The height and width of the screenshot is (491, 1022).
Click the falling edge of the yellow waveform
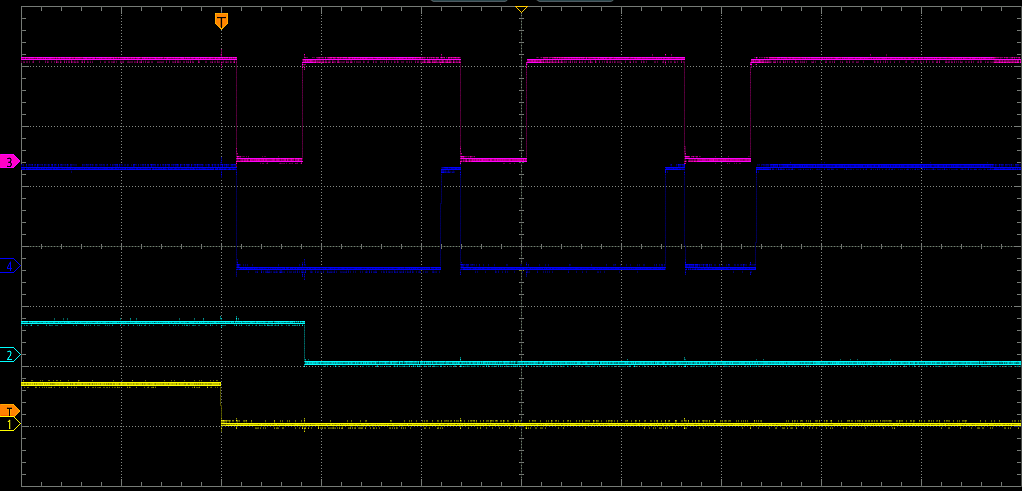(221, 403)
